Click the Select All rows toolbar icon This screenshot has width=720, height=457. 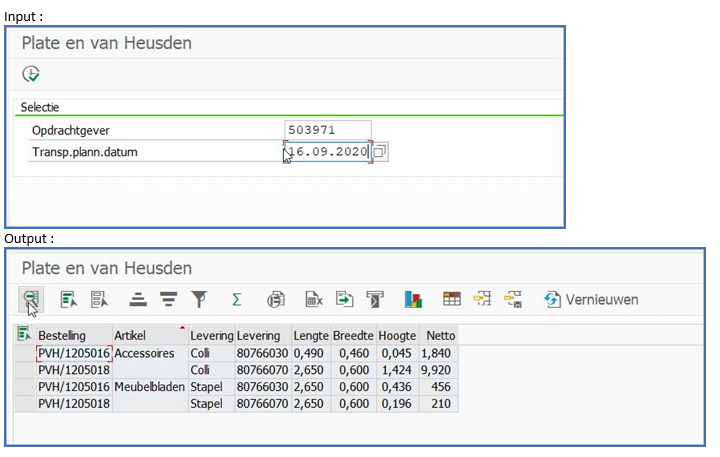[x=68, y=300]
